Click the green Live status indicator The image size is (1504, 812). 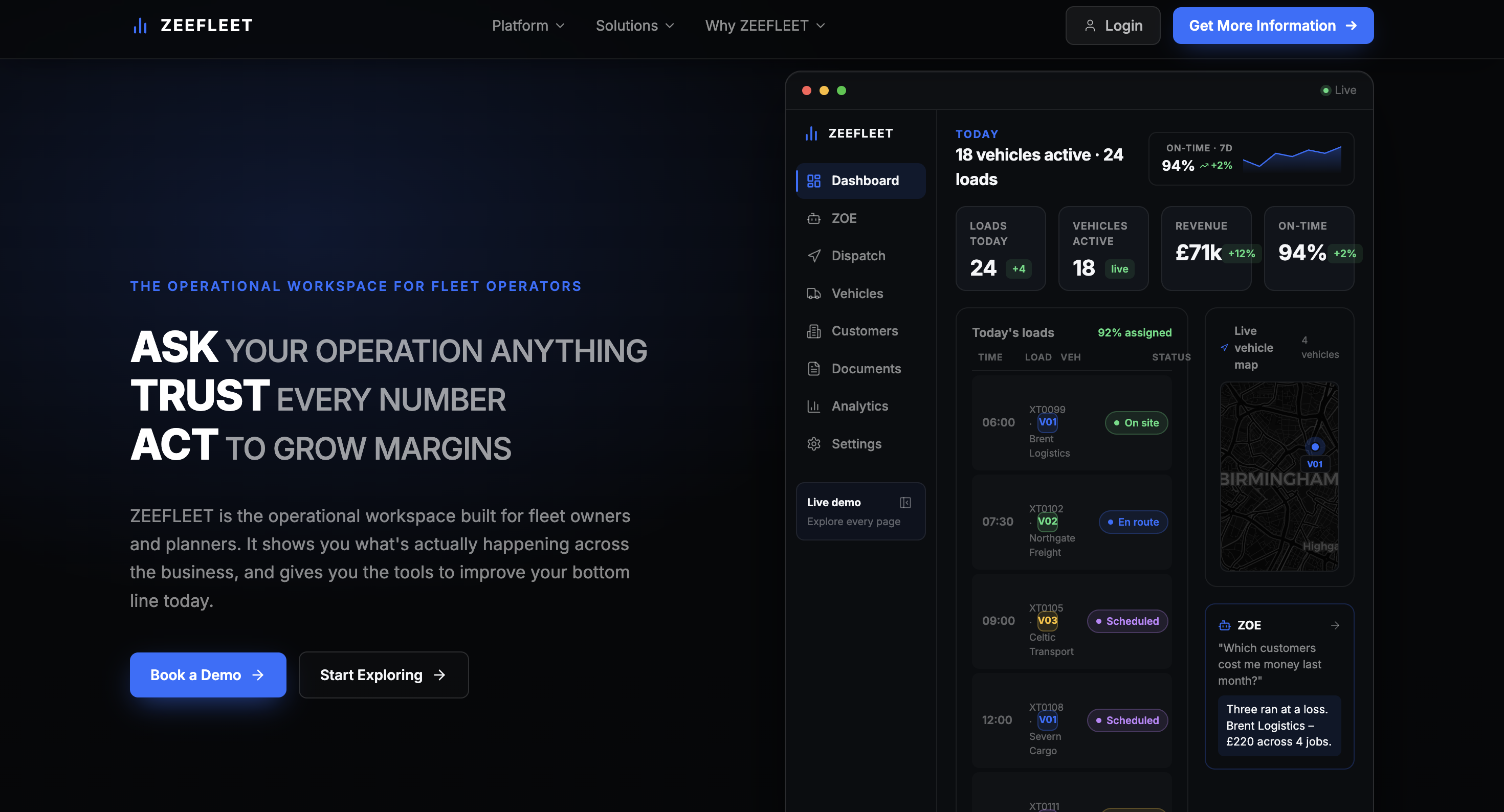pyautogui.click(x=1338, y=90)
